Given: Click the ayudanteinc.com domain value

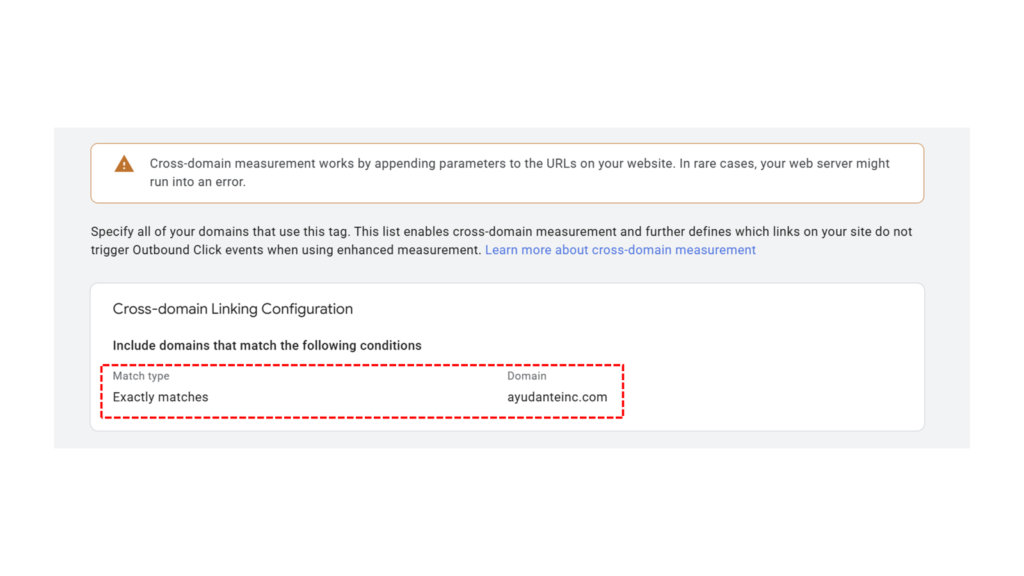Looking at the screenshot, I should (557, 397).
